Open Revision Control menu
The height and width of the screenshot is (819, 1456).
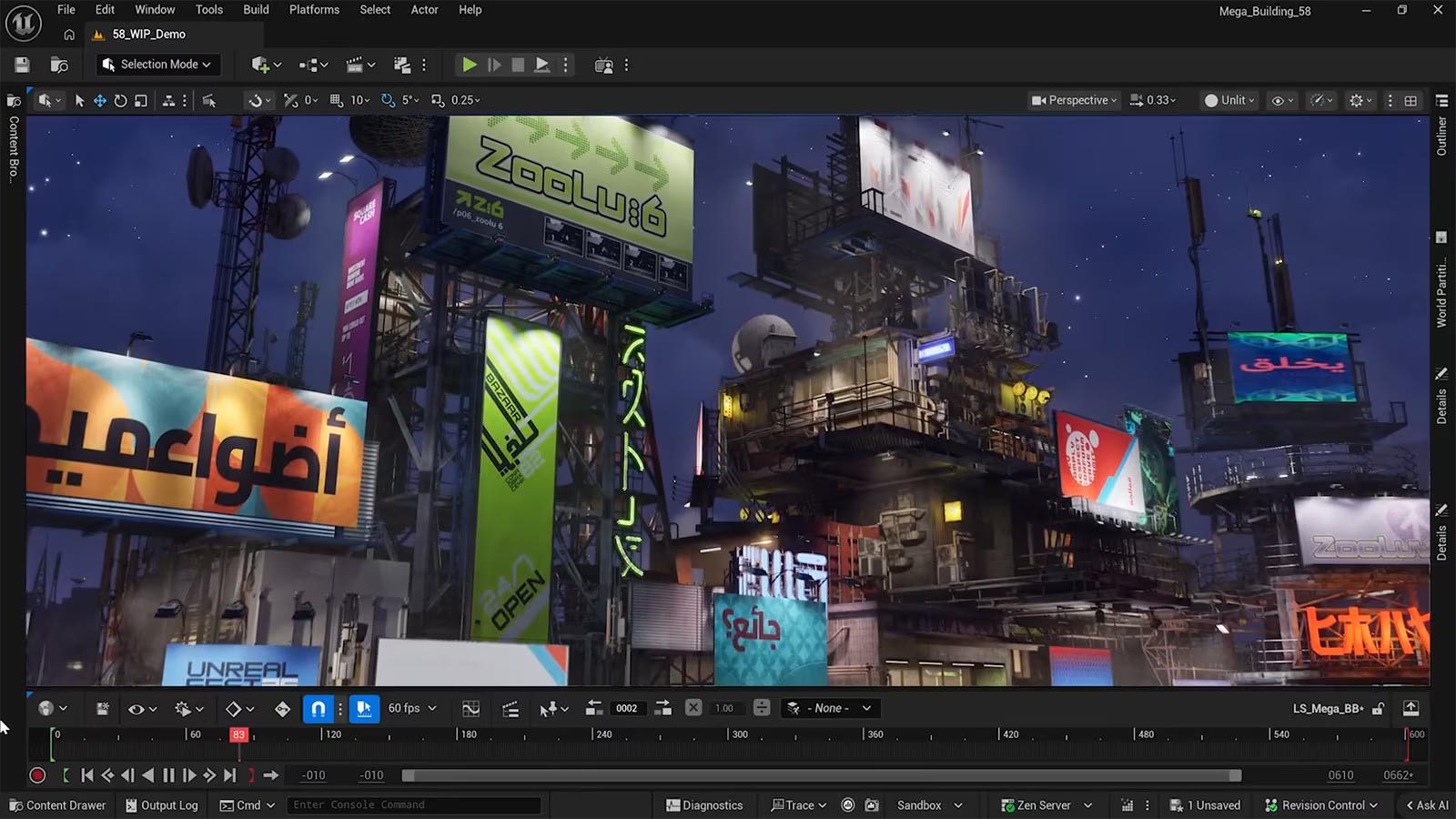click(1321, 805)
